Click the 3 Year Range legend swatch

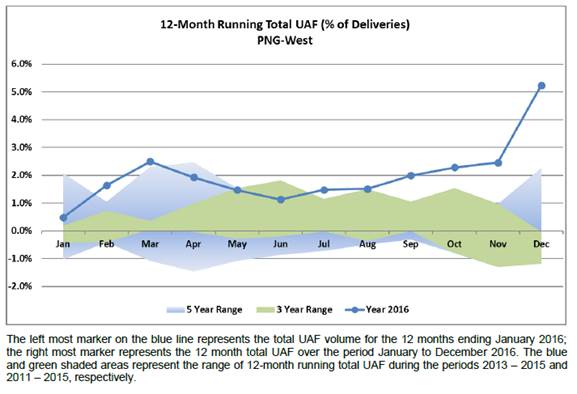pyautogui.click(x=265, y=310)
